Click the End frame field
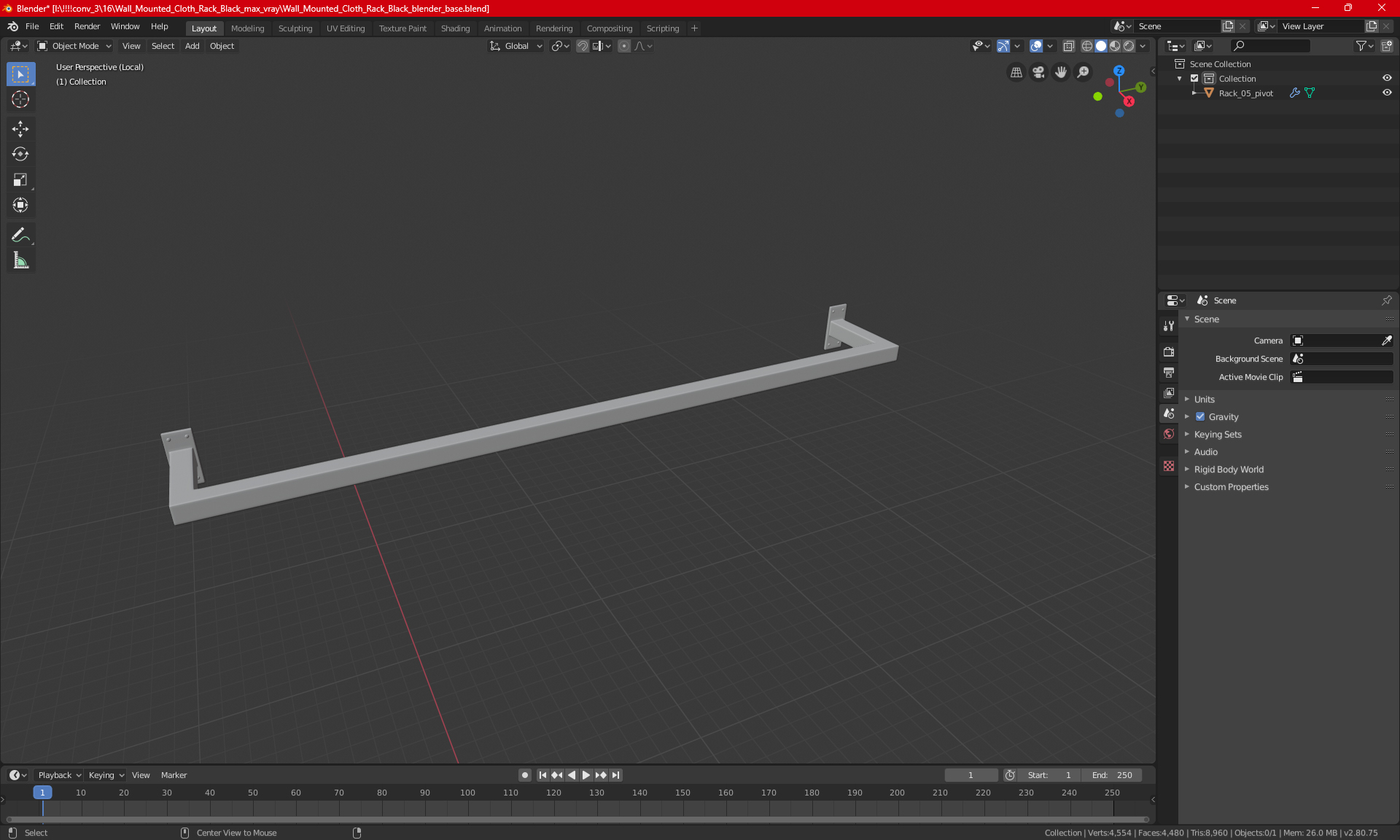This screenshot has height=840, width=1400. (x=1112, y=775)
